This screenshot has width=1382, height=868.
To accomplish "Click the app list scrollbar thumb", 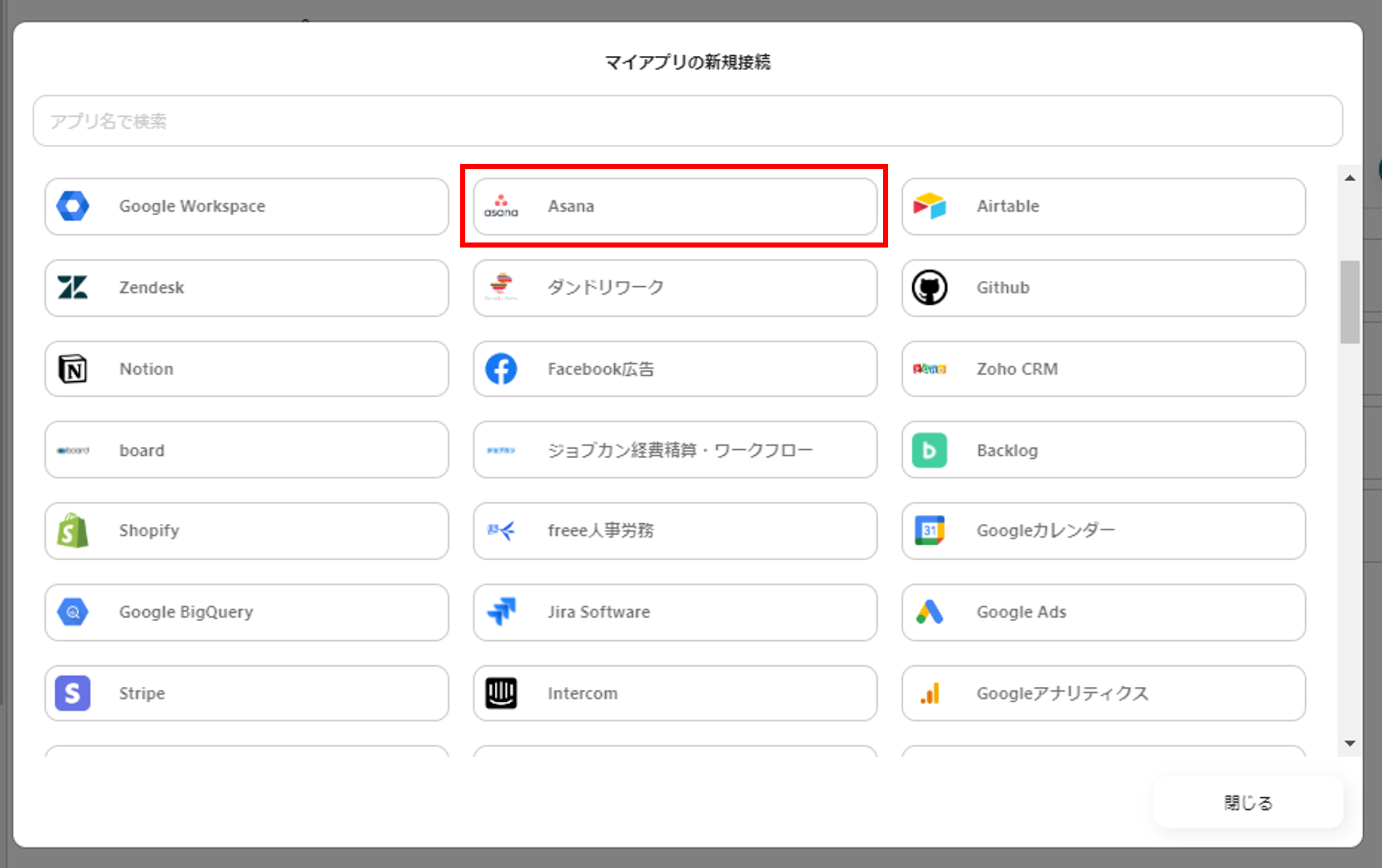I will tap(1349, 302).
